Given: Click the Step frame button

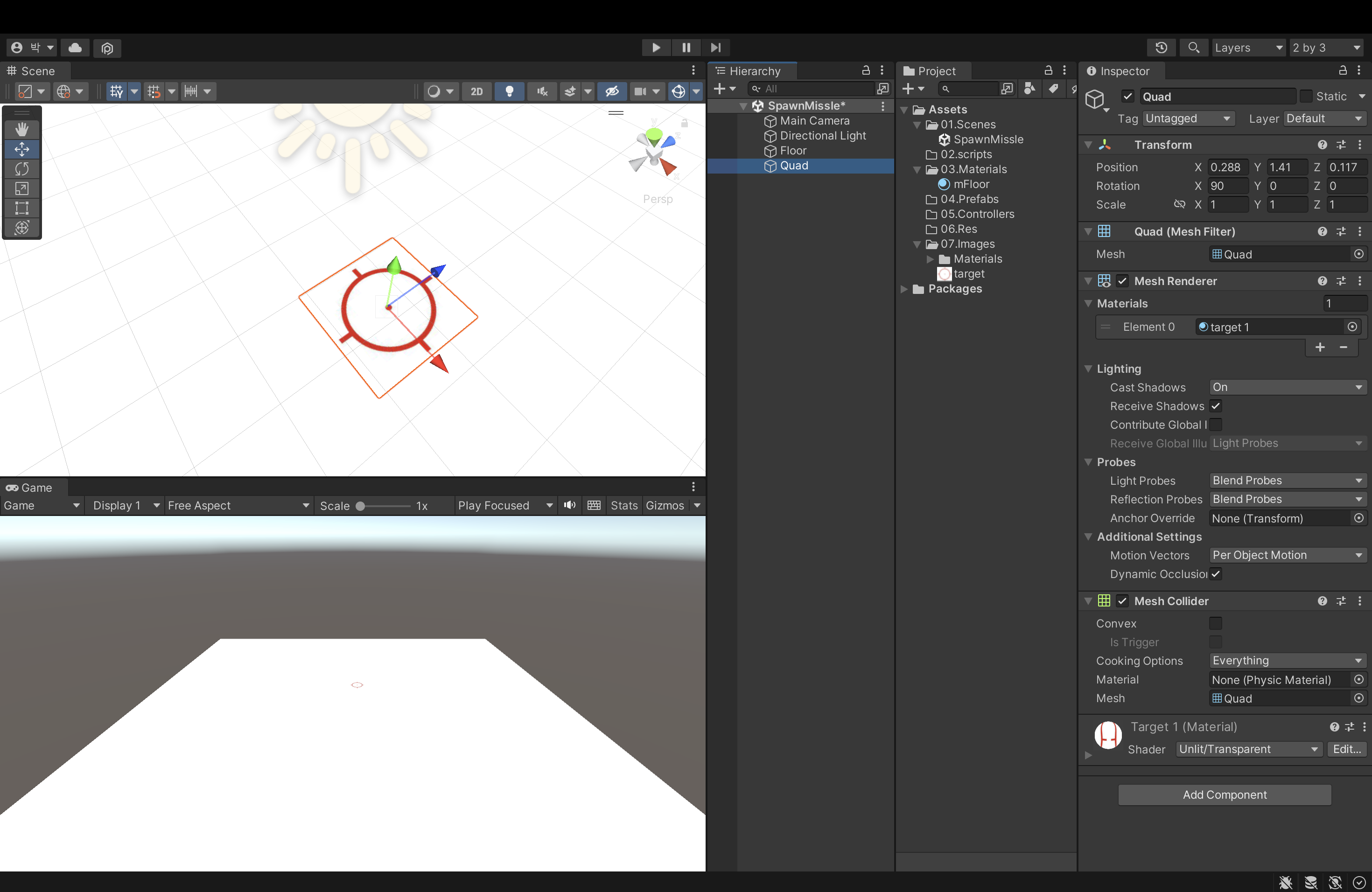Looking at the screenshot, I should (715, 47).
